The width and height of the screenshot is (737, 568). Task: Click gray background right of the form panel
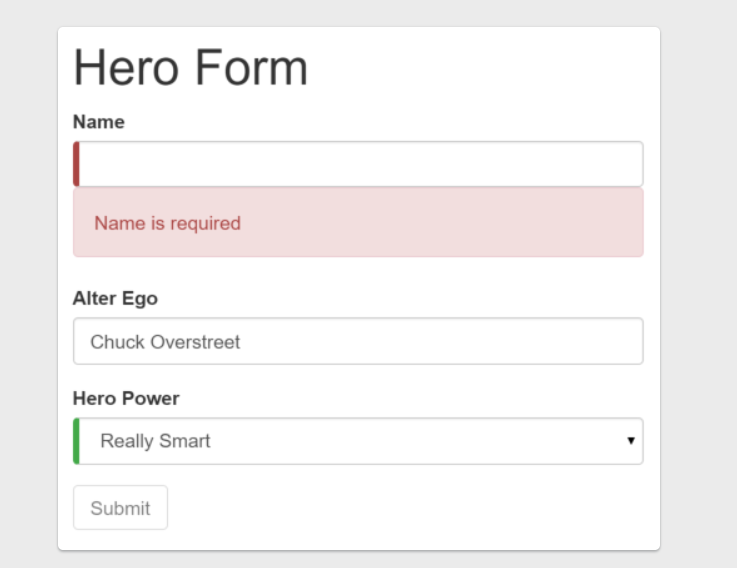(x=698, y=300)
